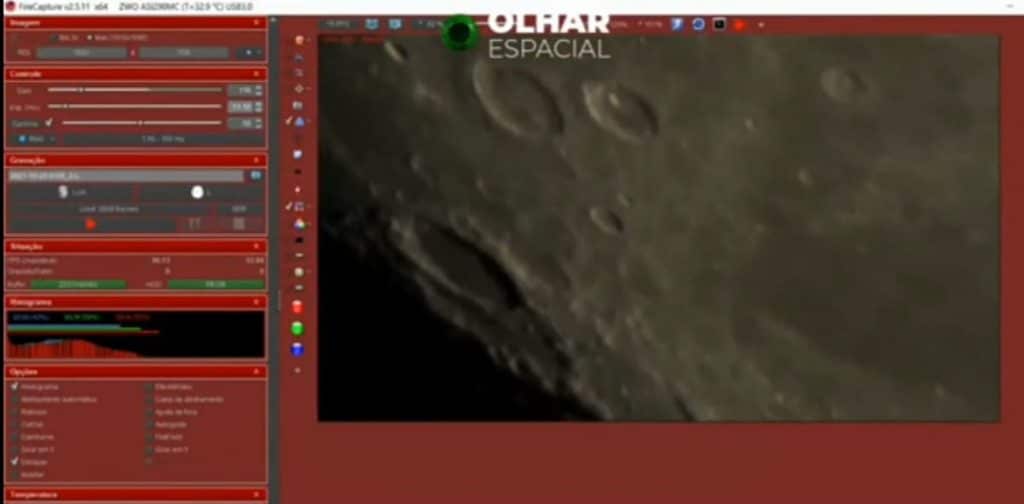Image resolution: width=1024 pixels, height=504 pixels.
Task: Click the exposure value spinner
Action: point(245,106)
